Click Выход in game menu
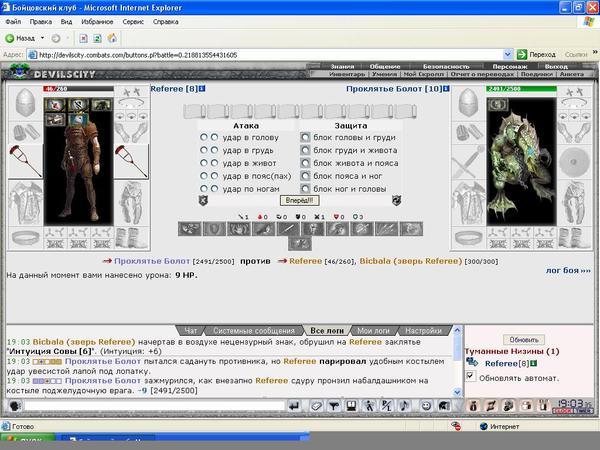The height and width of the screenshot is (450, 600). click(556, 67)
